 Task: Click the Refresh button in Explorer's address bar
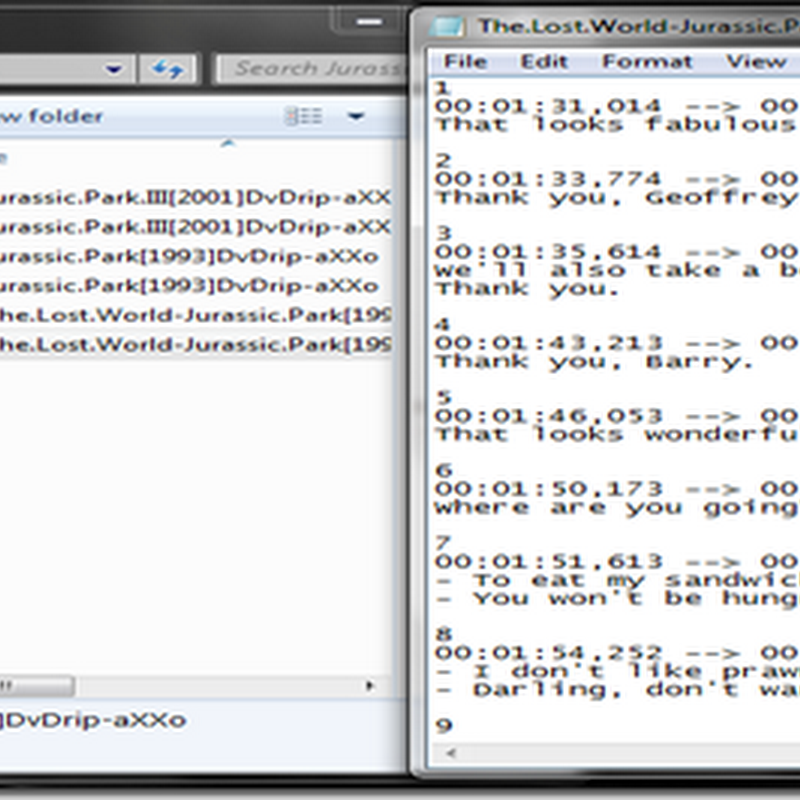point(168,68)
